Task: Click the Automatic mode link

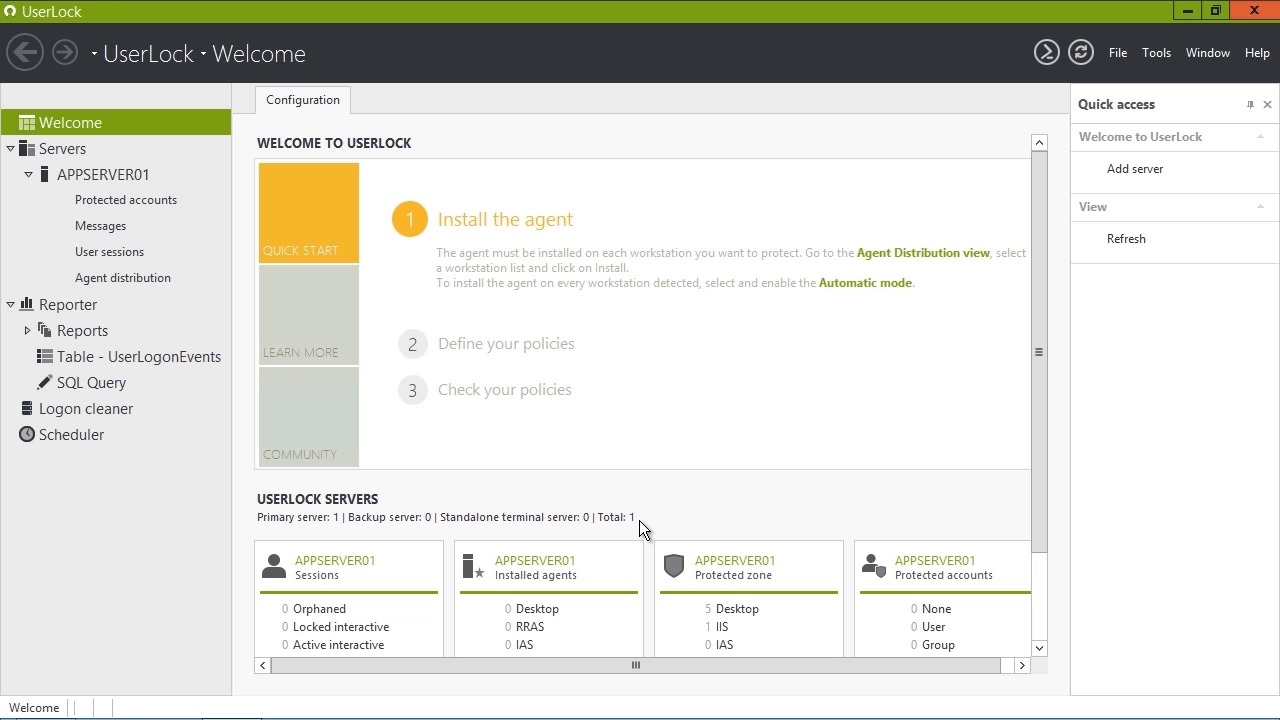Action: click(x=865, y=283)
